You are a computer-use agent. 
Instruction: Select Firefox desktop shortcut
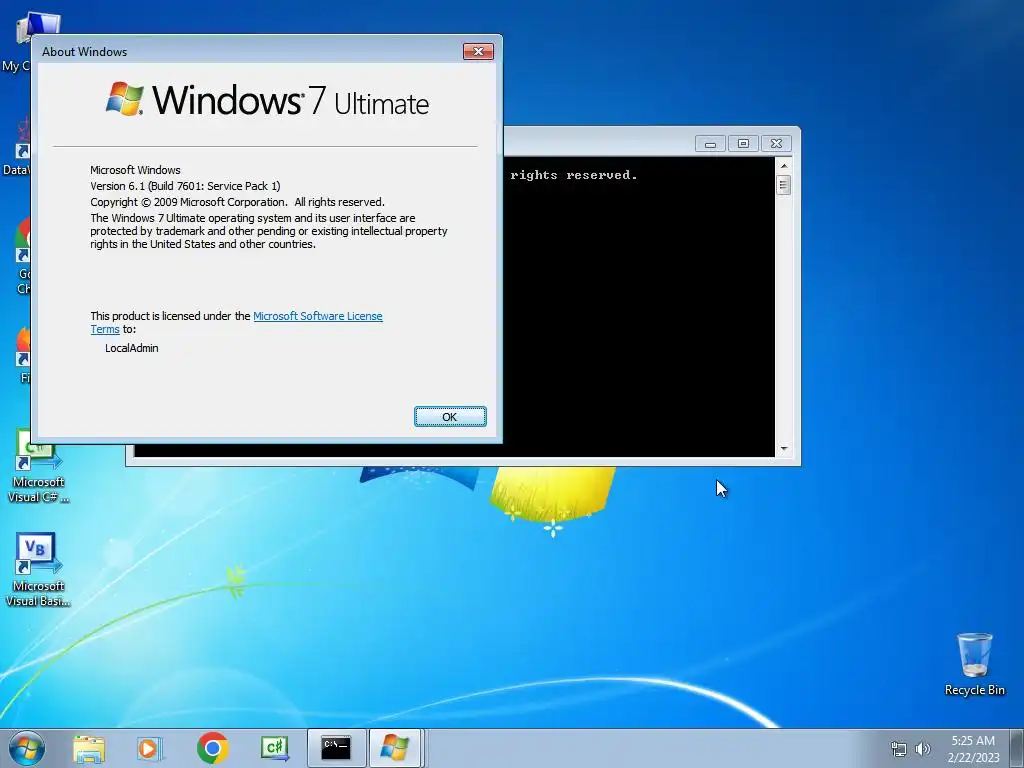click(22, 355)
